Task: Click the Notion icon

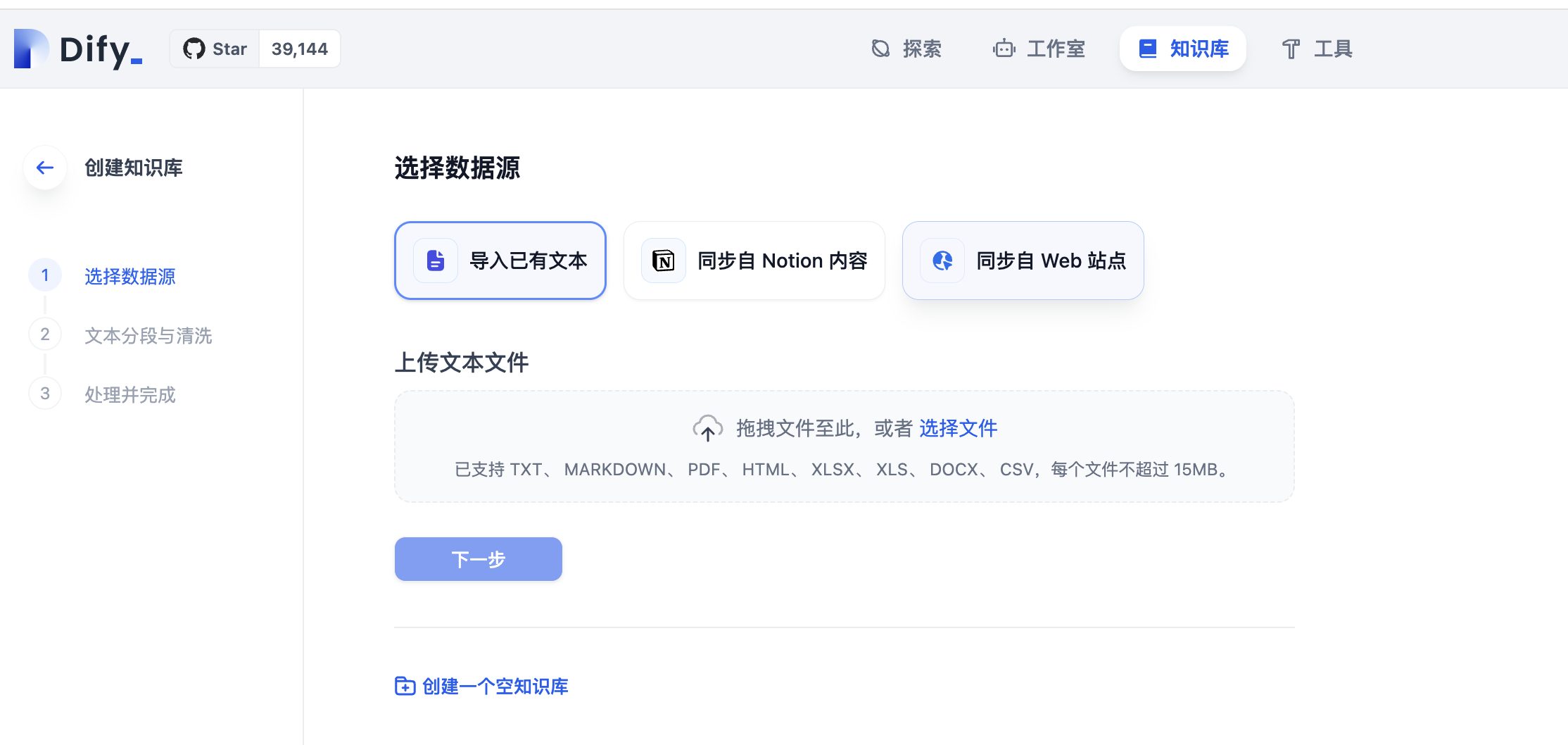Action: (x=663, y=261)
